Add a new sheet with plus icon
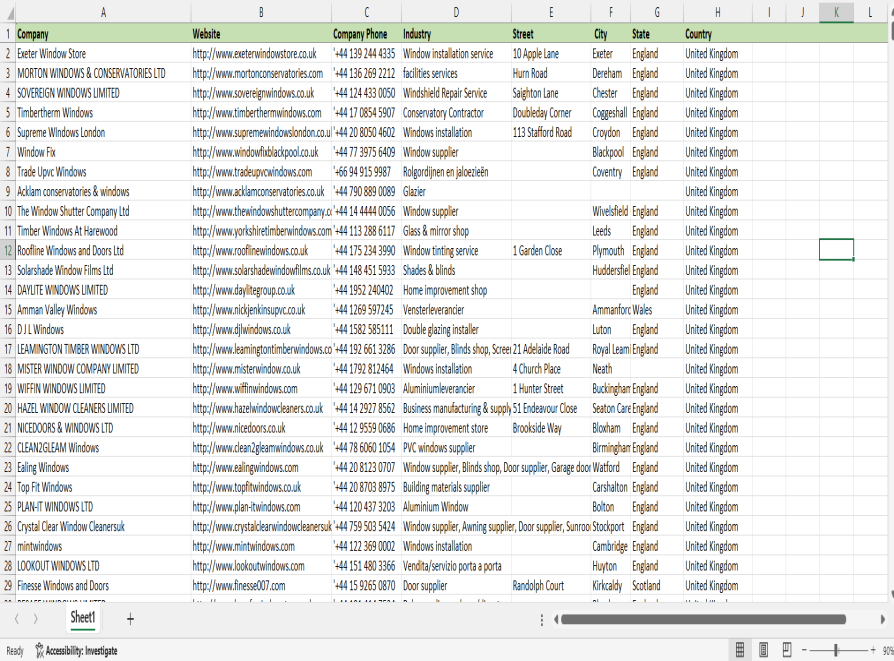Screen dimensions: 894x661 [x=130, y=619]
